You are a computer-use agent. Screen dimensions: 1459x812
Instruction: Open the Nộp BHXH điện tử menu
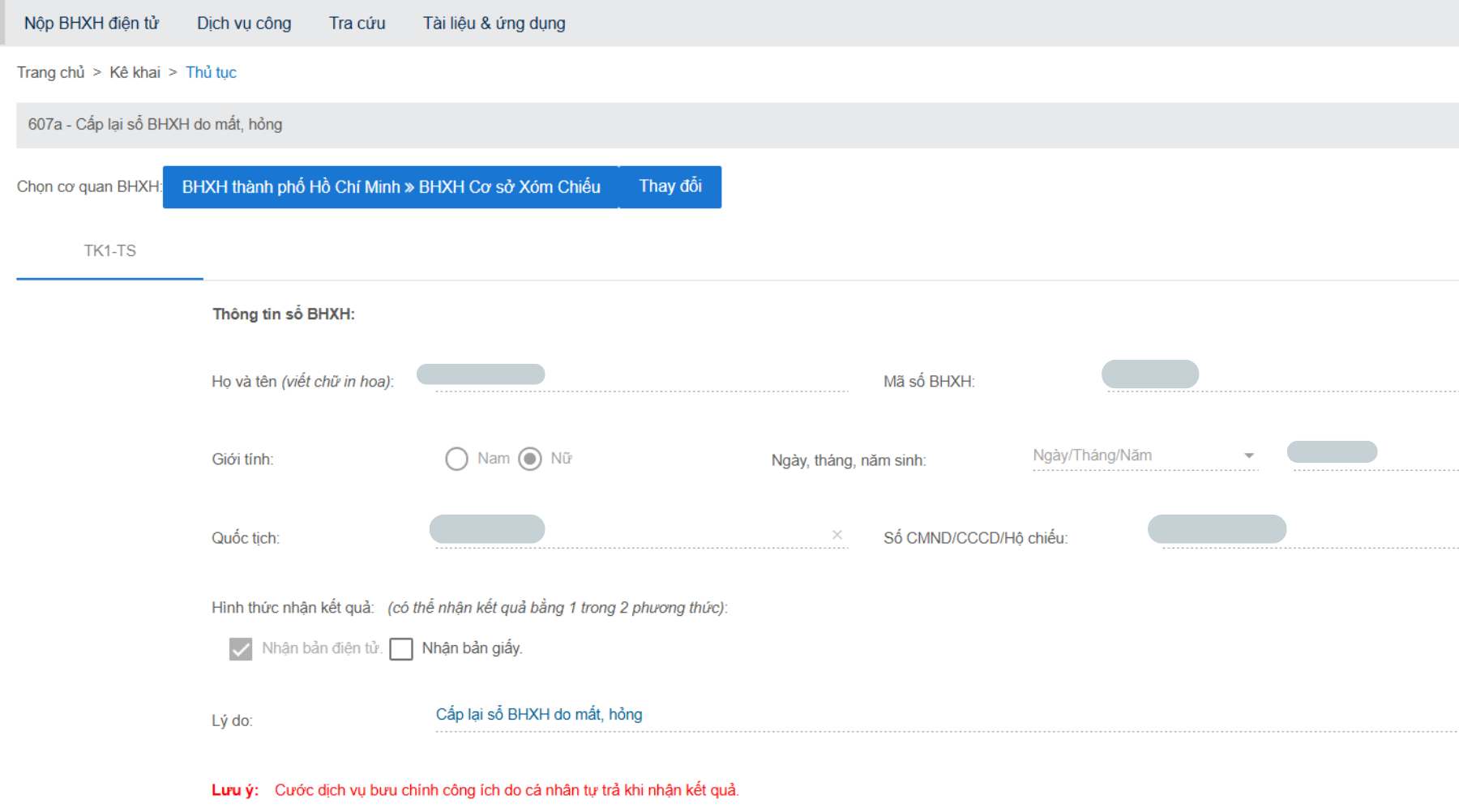[92, 24]
